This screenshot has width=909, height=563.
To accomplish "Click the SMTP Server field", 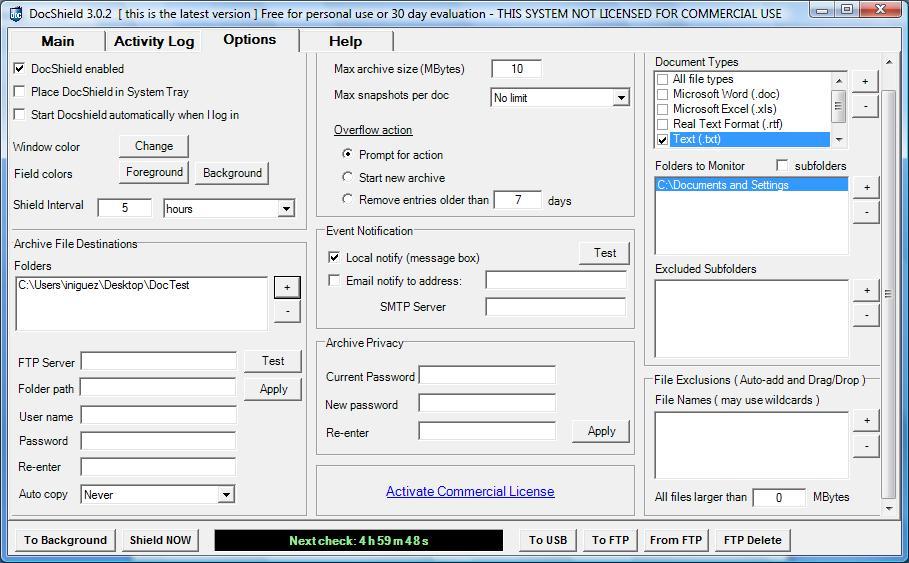I will click(x=556, y=307).
